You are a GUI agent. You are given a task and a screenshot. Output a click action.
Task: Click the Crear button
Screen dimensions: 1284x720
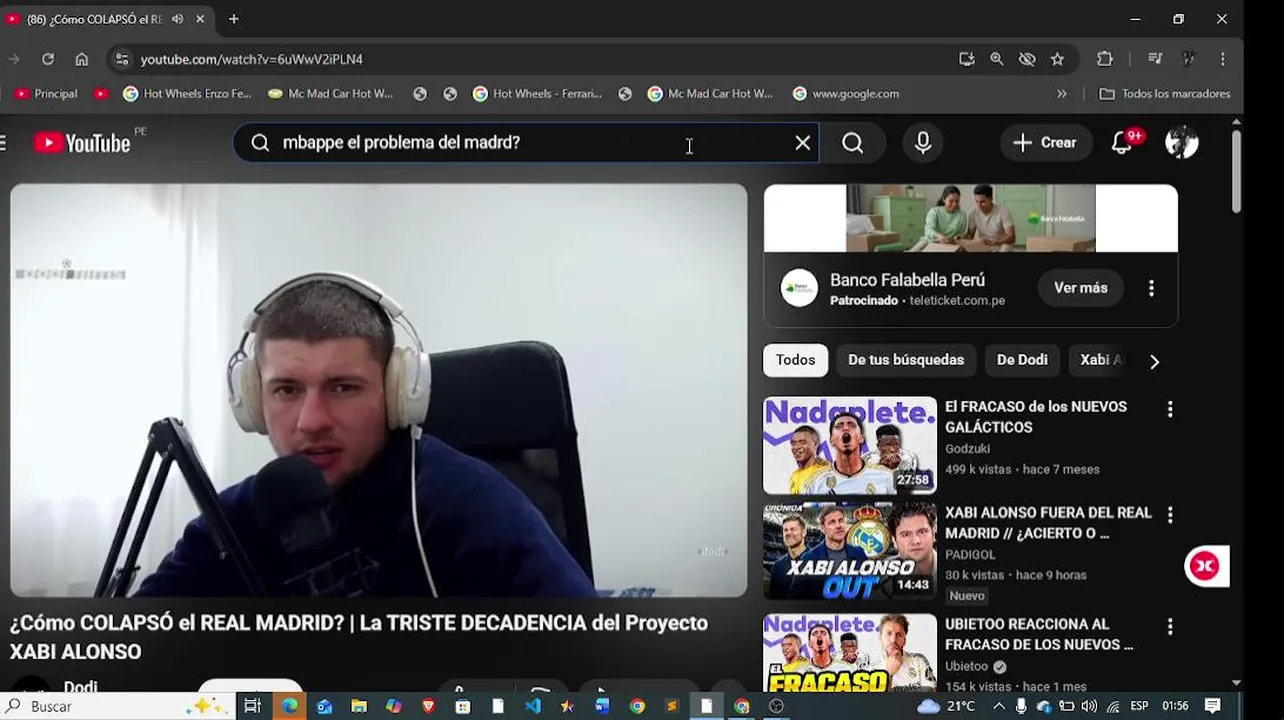click(x=1045, y=143)
